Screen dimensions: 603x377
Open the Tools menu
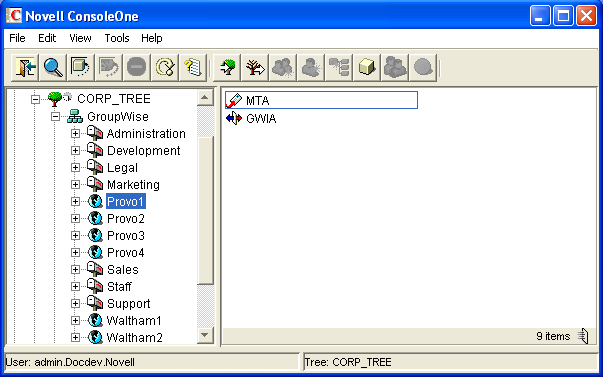117,38
